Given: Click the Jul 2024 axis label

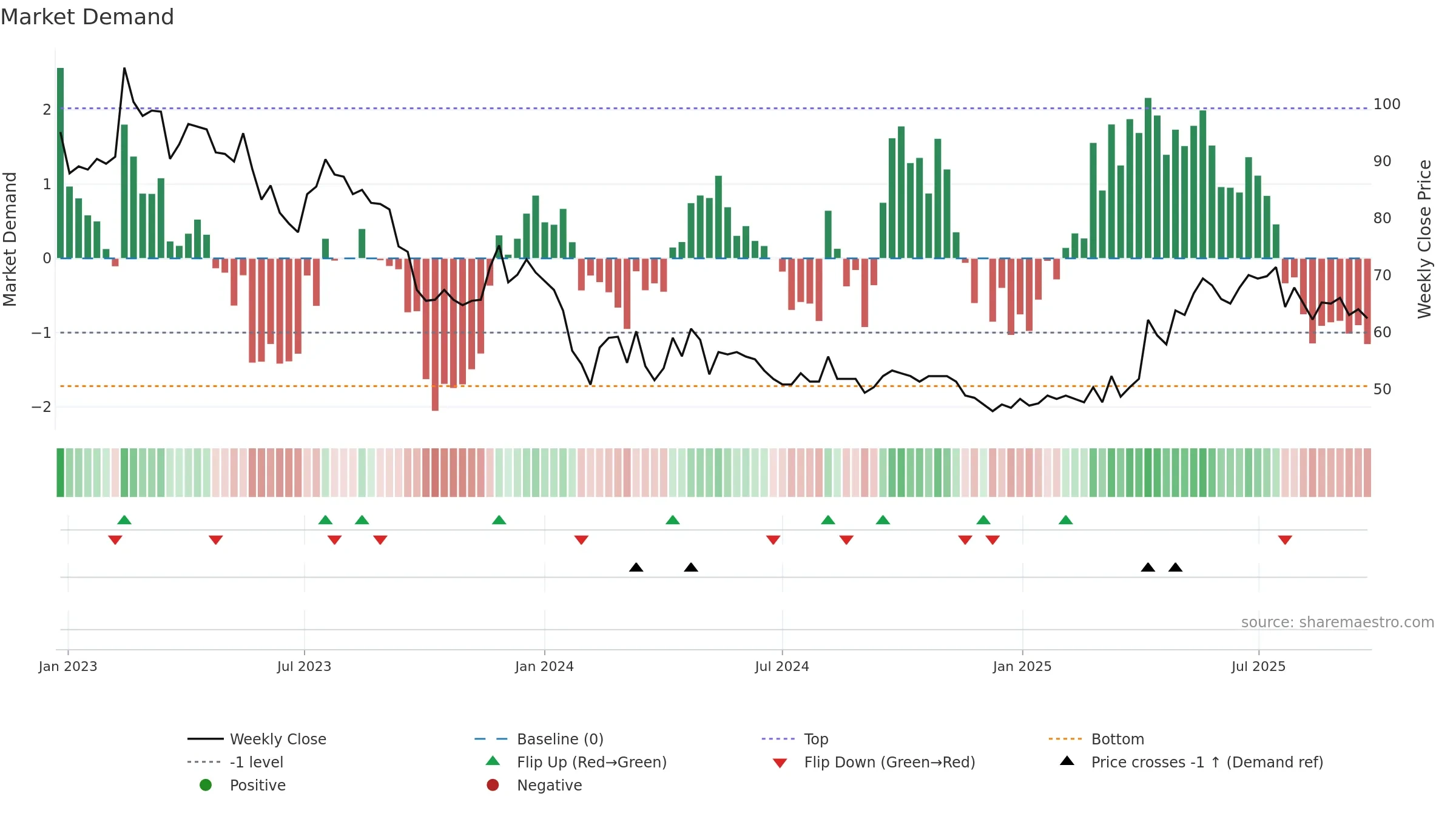Looking at the screenshot, I should click(783, 667).
